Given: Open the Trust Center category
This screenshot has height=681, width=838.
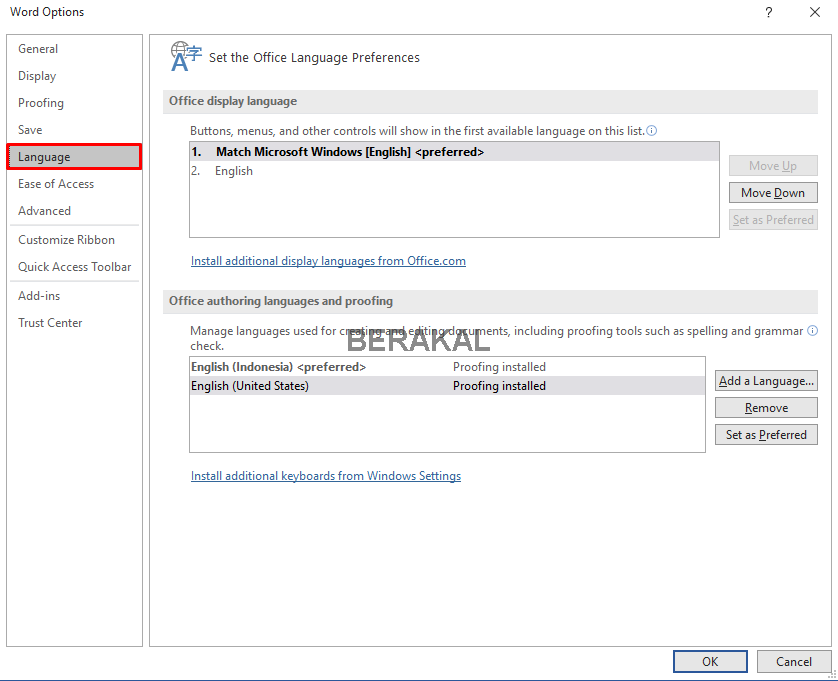Looking at the screenshot, I should pyautogui.click(x=74, y=323).
